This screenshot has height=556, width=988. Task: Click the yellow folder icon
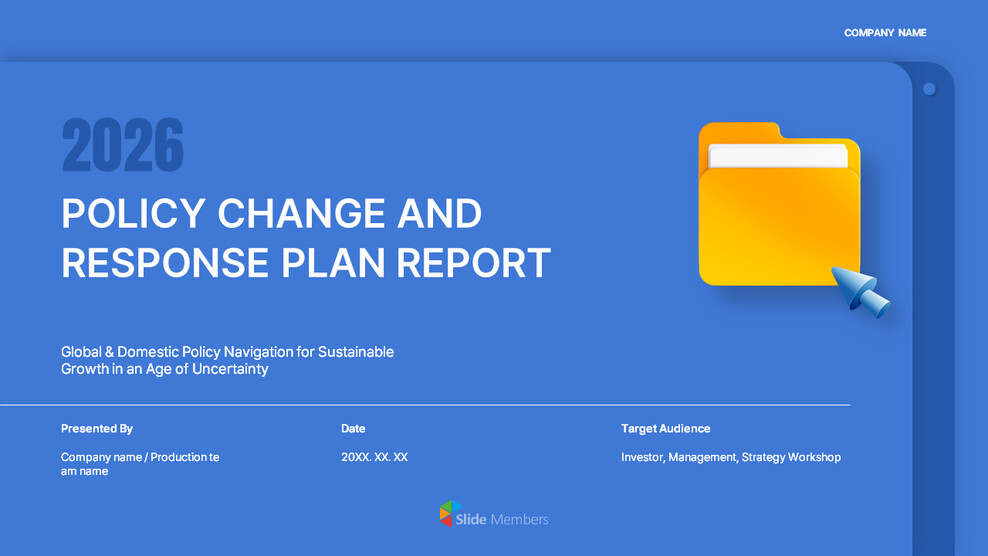(x=779, y=204)
